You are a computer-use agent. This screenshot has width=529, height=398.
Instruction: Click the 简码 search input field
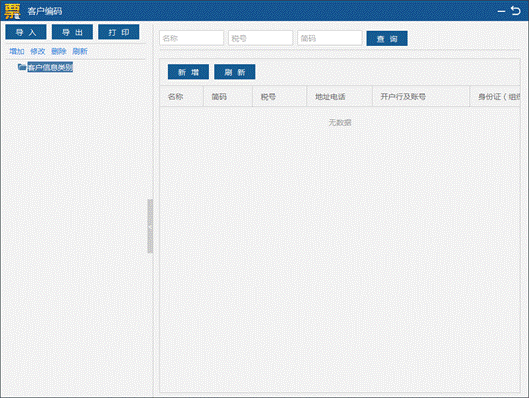tap(330, 38)
